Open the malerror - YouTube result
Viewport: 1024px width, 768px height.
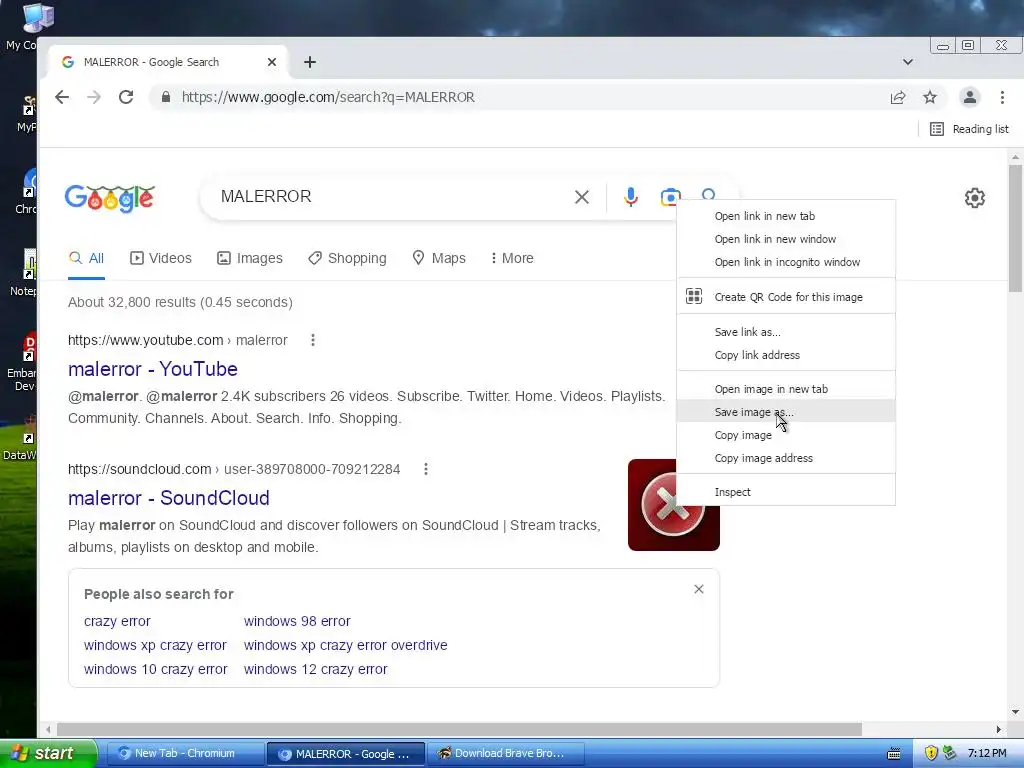153,369
